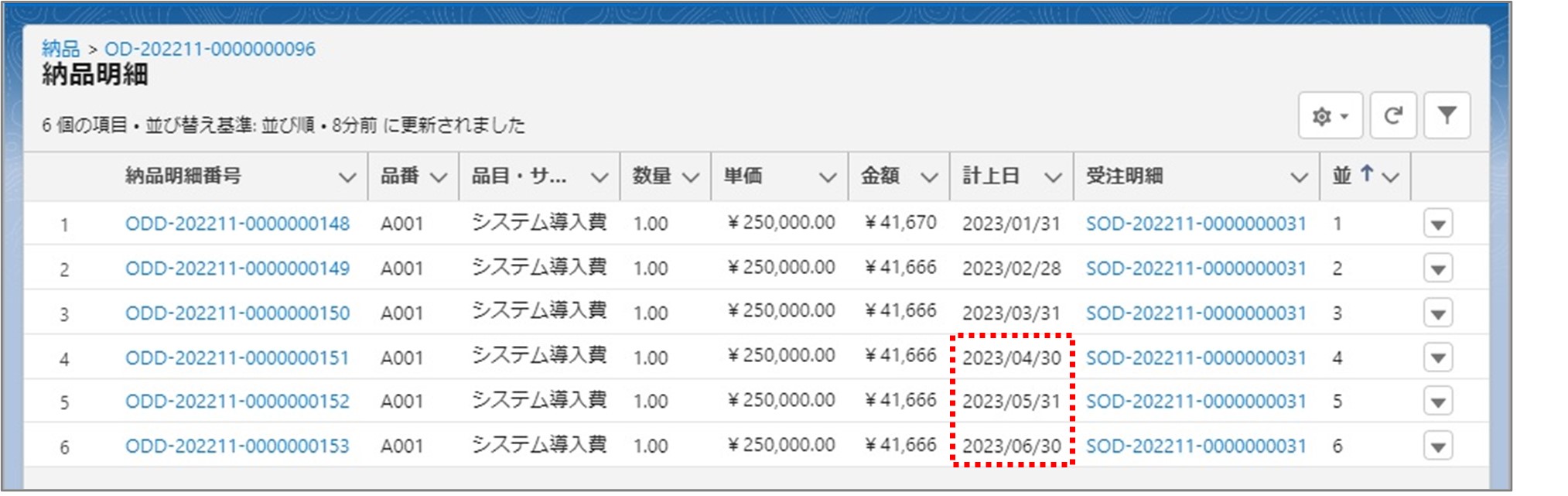The height and width of the screenshot is (496, 1568).
Task: Select the ¥41,670 amount cell
Action: (900, 223)
